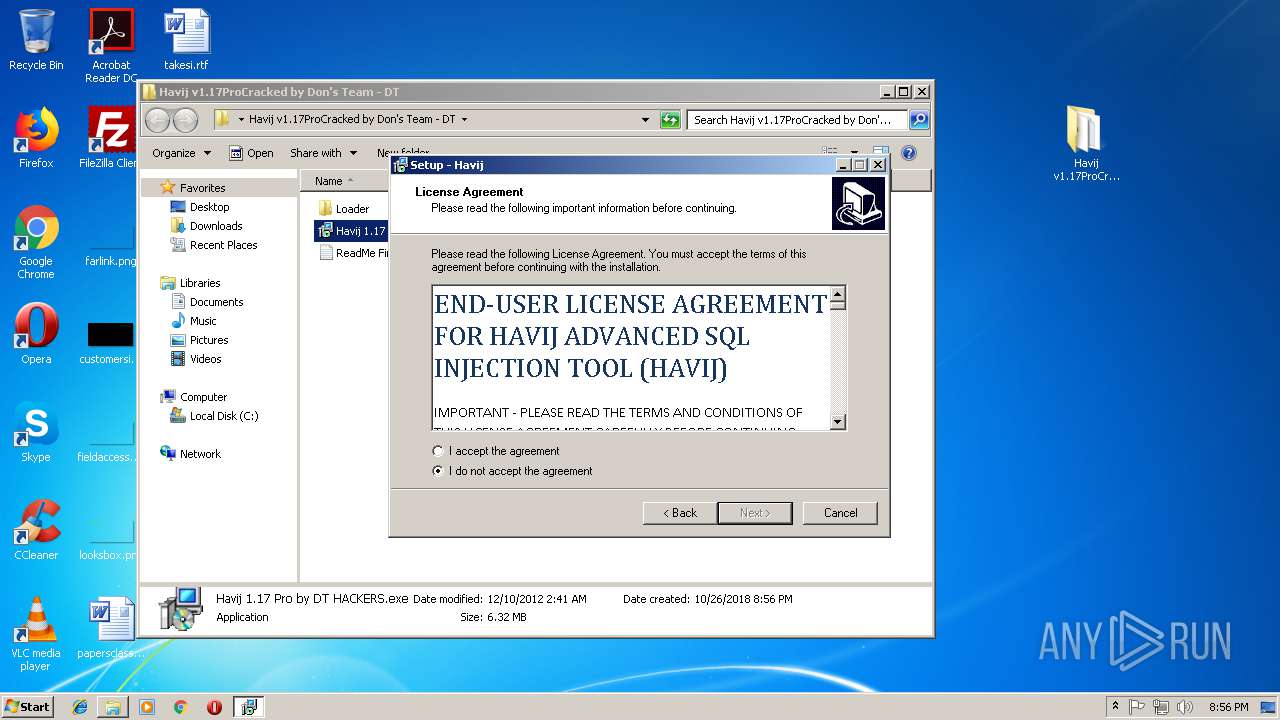Open the Start menu
The height and width of the screenshot is (720, 1280).
27,707
